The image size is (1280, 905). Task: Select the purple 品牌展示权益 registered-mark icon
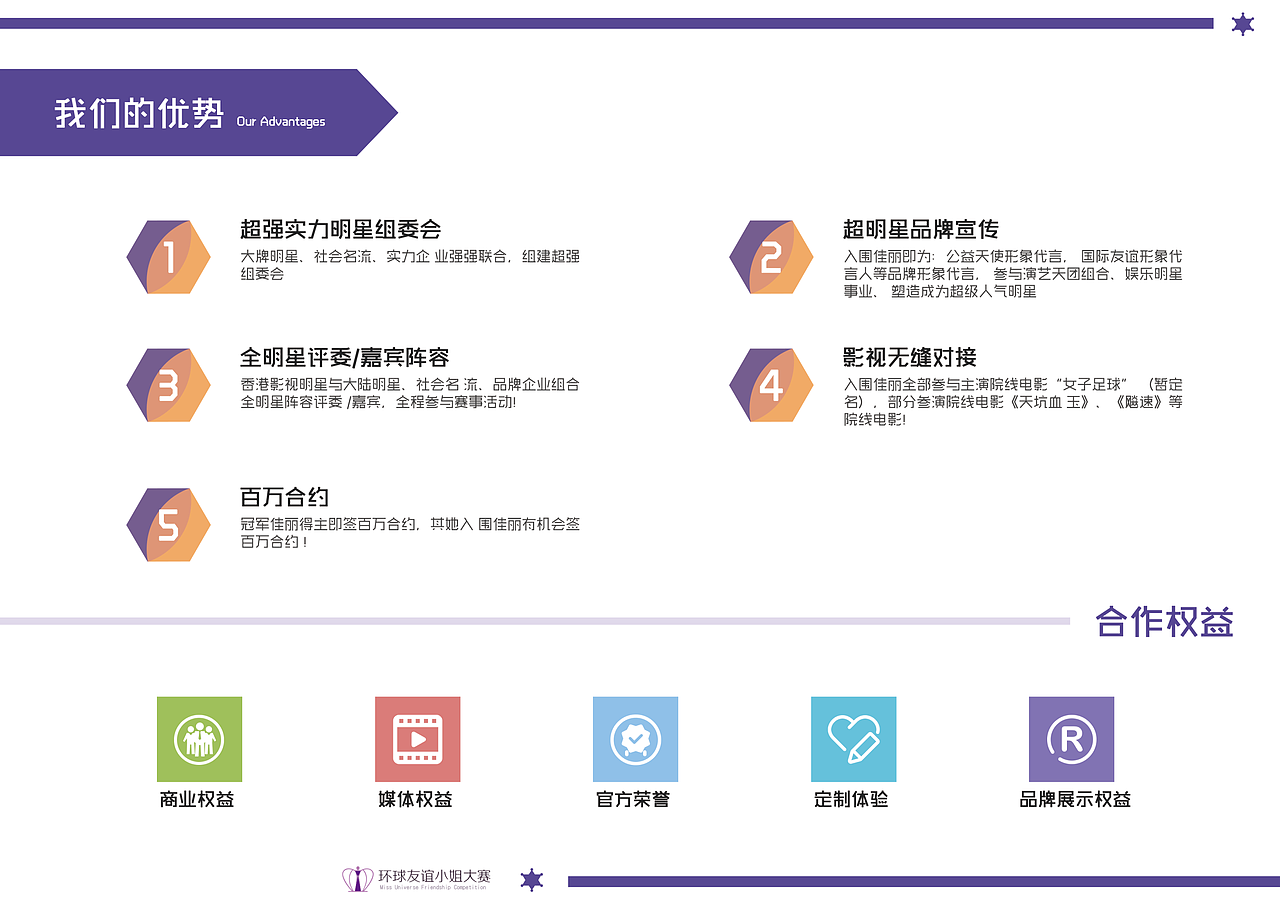click(1071, 739)
